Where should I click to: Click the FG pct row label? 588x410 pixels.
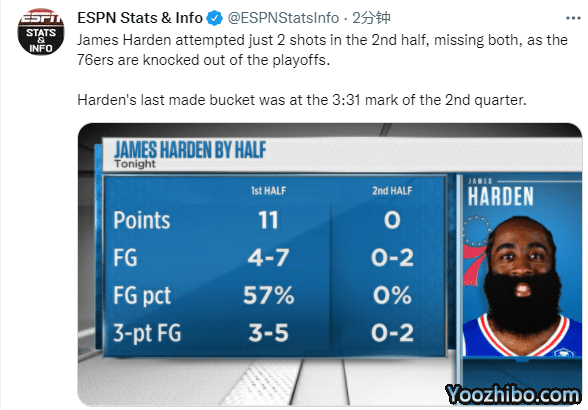[142, 296]
